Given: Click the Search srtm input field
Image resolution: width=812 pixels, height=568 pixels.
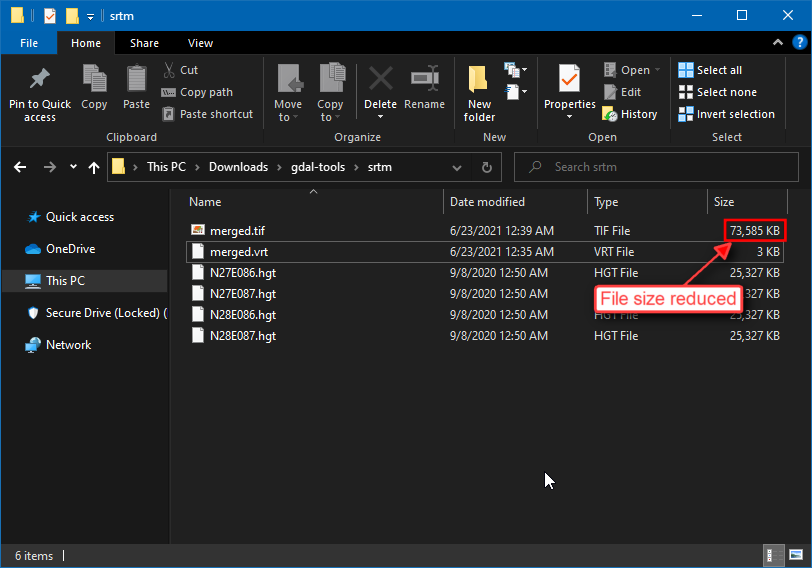Looking at the screenshot, I should 660,167.
